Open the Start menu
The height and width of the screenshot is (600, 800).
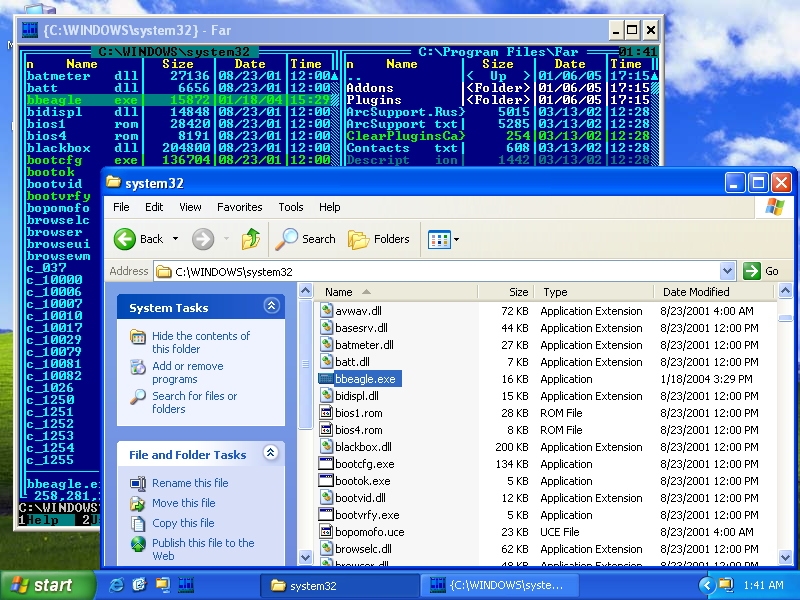point(47,585)
